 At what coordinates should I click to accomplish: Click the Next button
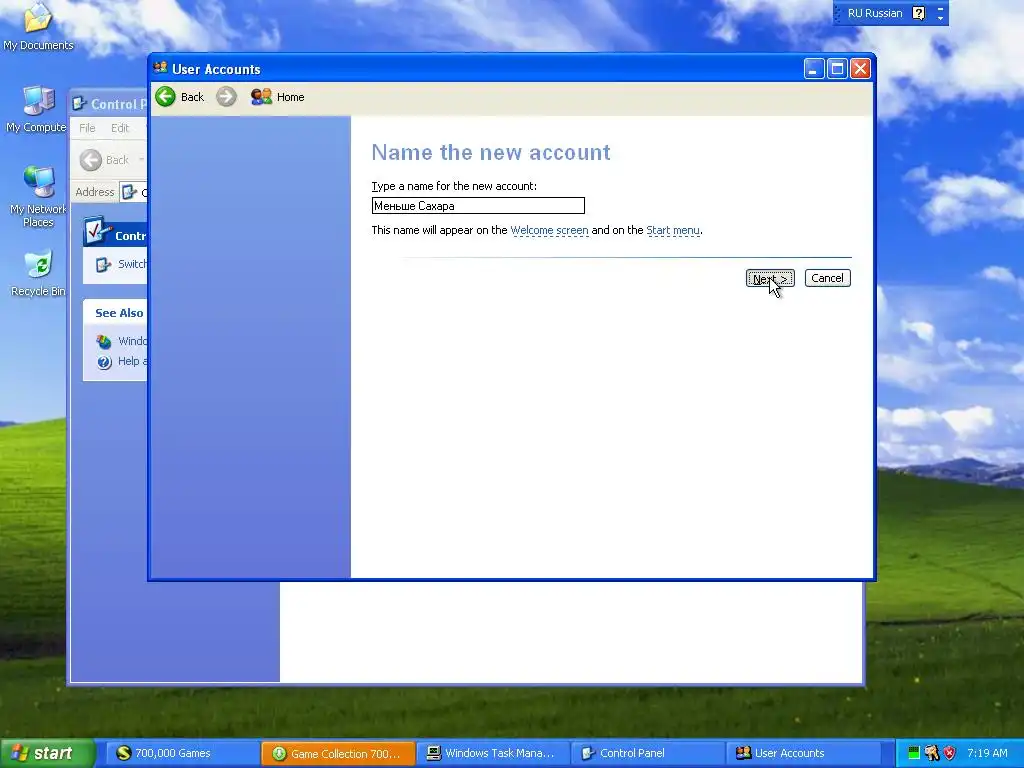tap(770, 278)
